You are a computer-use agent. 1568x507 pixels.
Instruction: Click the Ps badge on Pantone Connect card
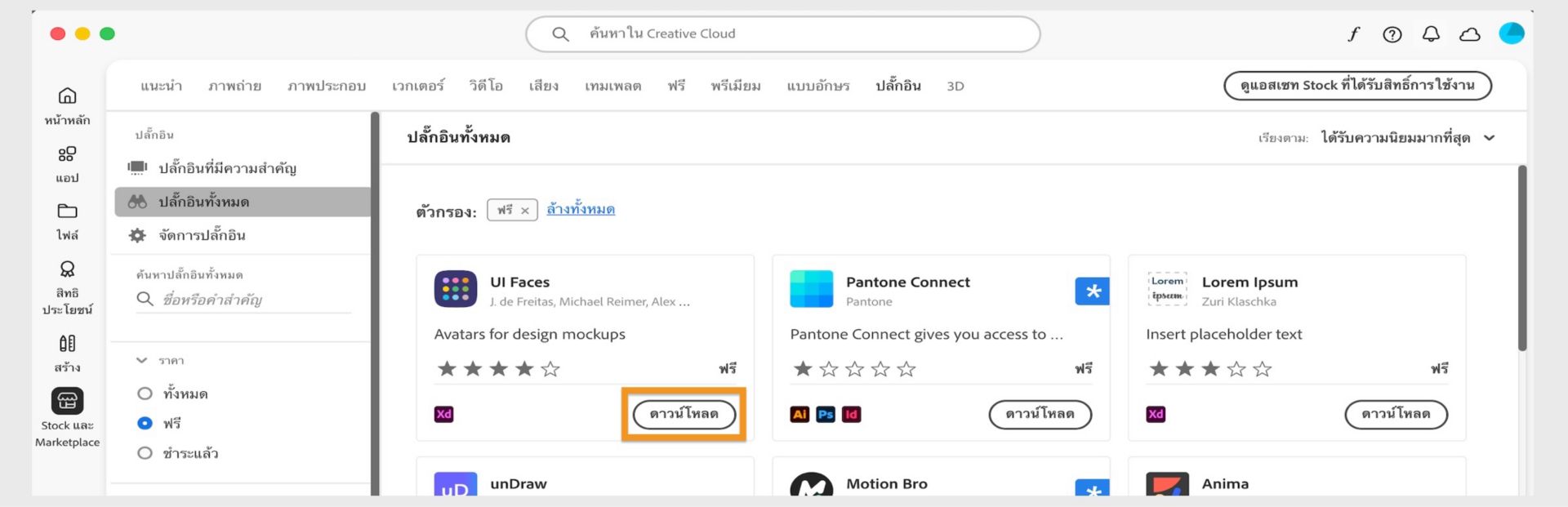coord(826,414)
